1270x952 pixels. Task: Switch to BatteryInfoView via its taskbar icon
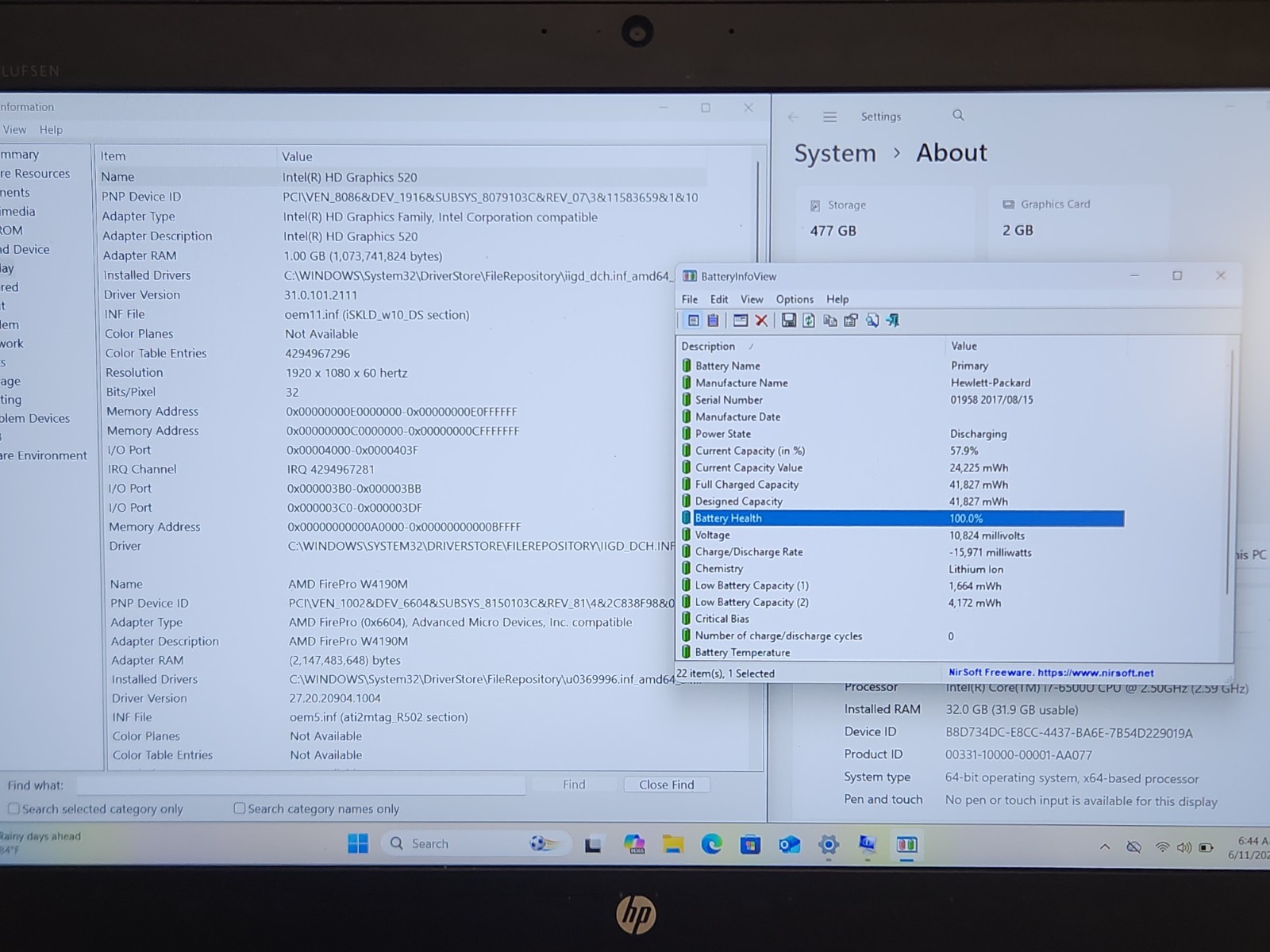[x=906, y=845]
